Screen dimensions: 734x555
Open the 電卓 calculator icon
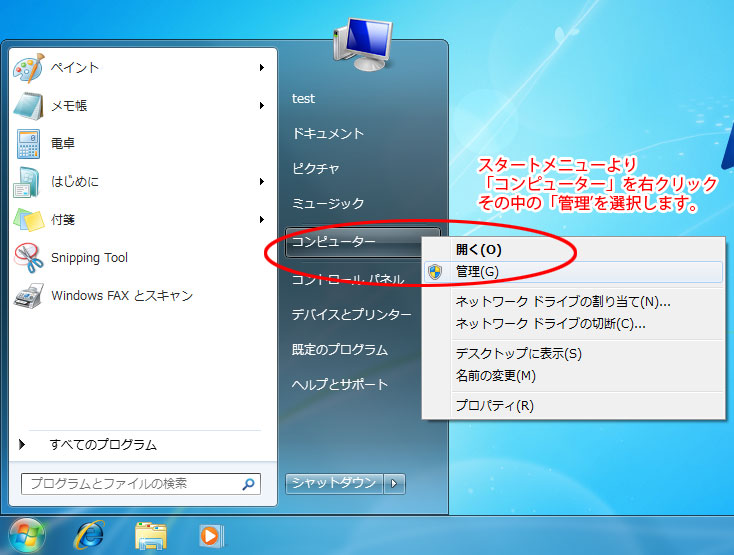click(x=29, y=144)
